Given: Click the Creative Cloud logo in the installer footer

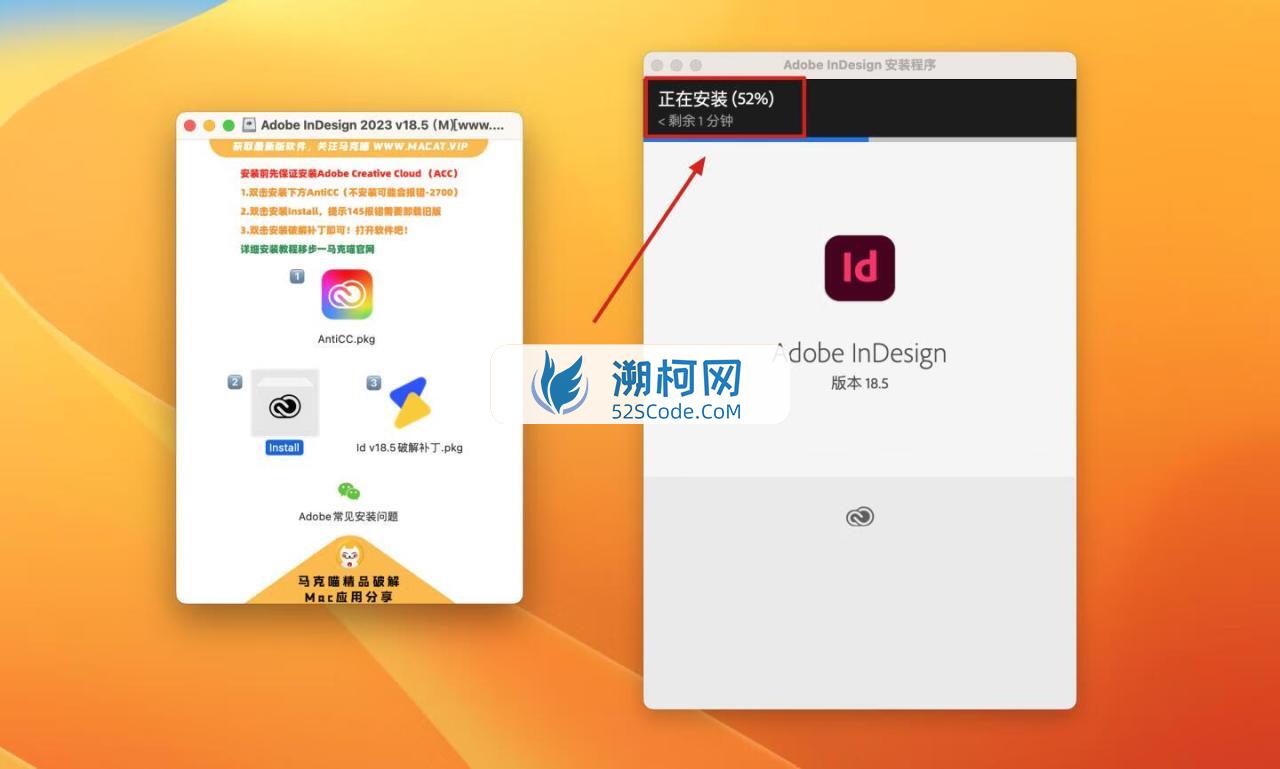Looking at the screenshot, I should [860, 516].
